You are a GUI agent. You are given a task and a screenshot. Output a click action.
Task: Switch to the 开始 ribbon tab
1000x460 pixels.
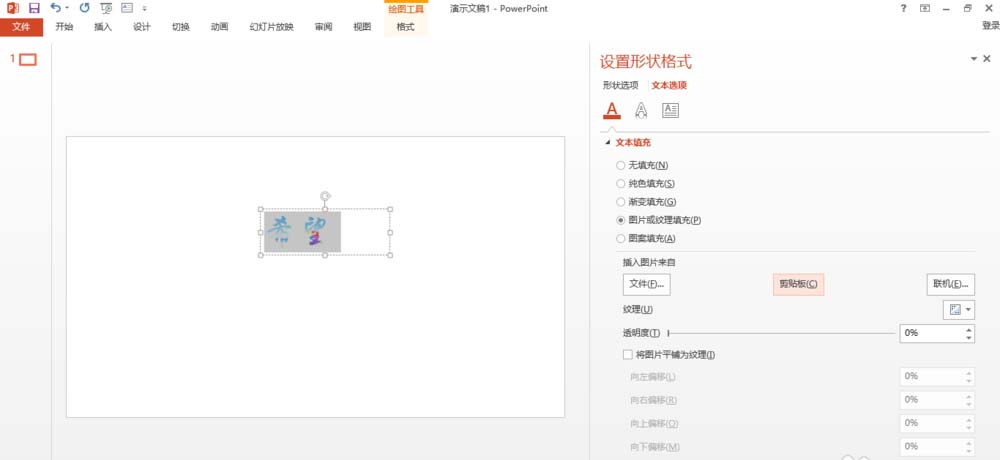coord(64,27)
